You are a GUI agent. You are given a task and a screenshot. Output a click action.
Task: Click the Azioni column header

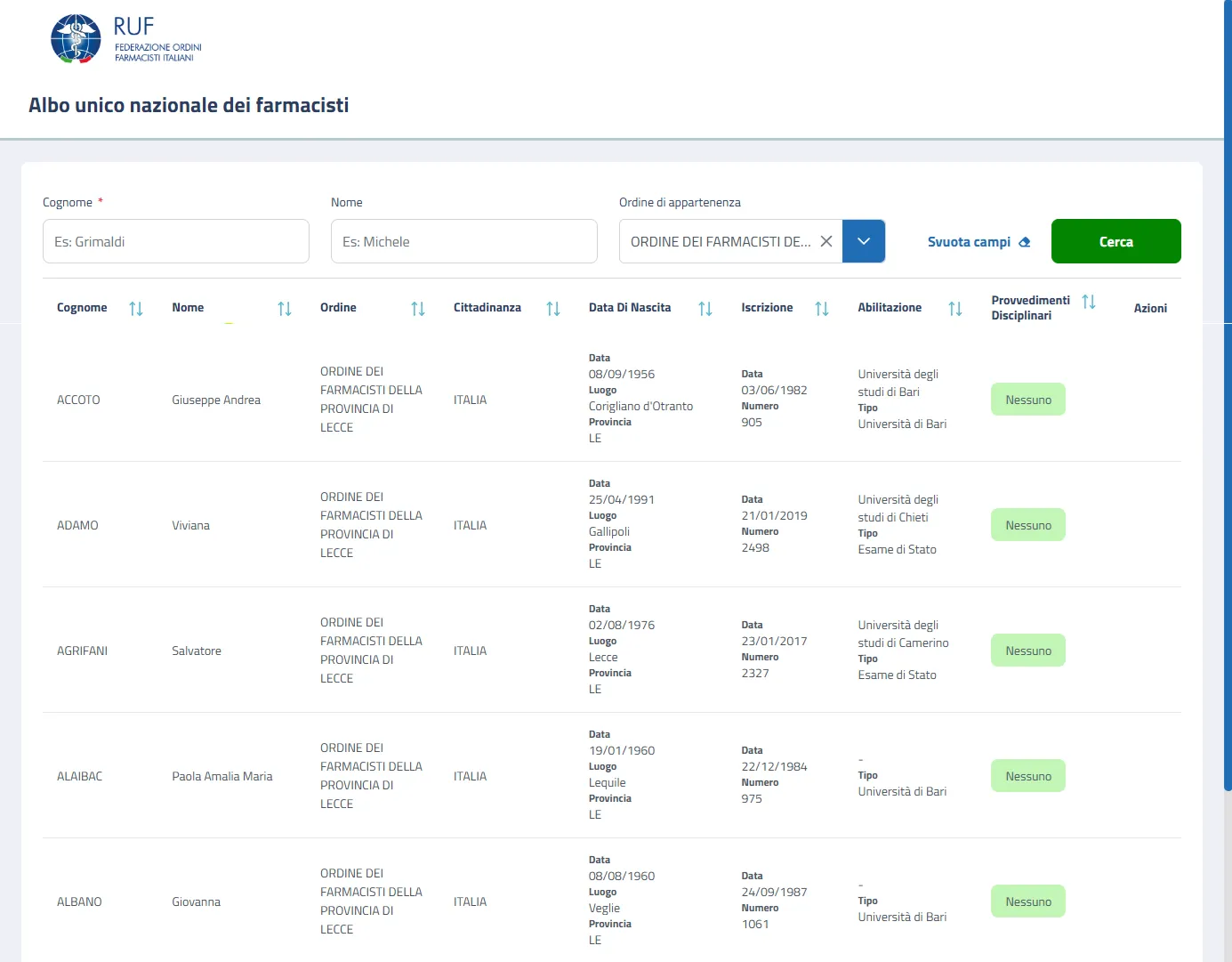1150,308
